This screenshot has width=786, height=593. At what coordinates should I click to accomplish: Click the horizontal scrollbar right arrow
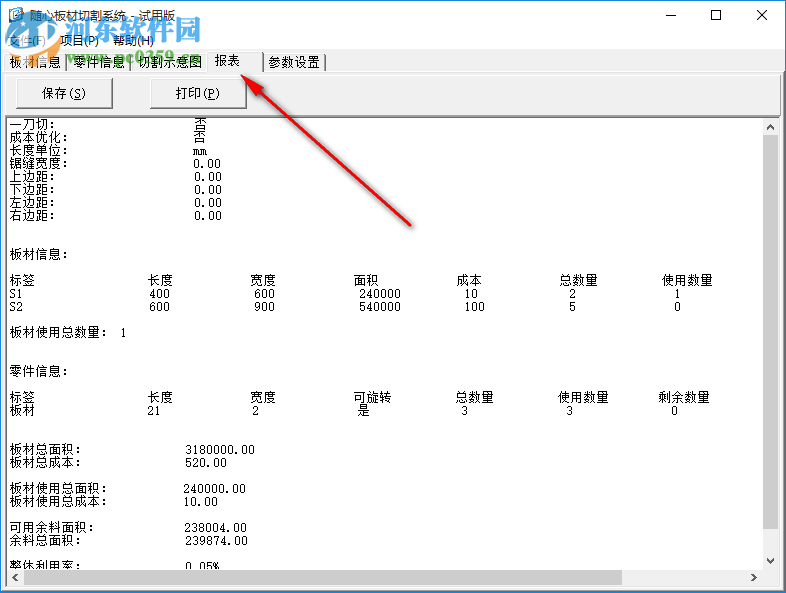click(x=754, y=577)
